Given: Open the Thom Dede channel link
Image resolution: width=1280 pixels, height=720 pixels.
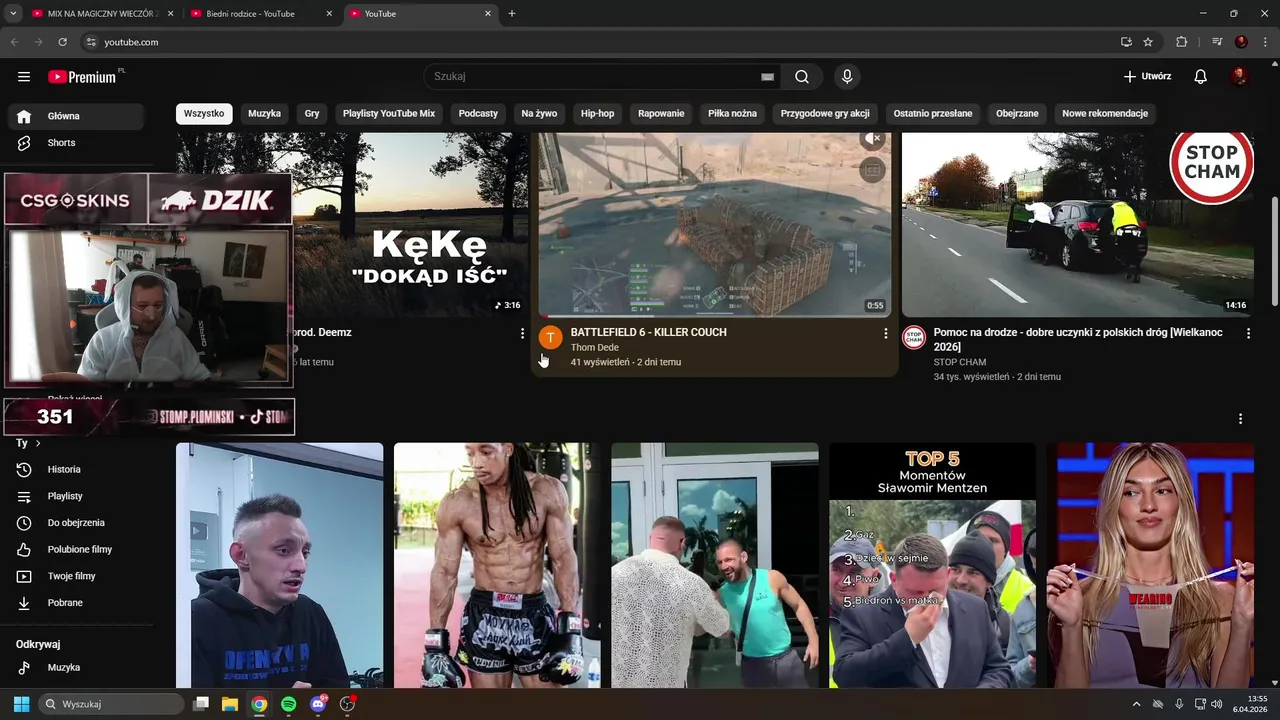Looking at the screenshot, I should 595,347.
